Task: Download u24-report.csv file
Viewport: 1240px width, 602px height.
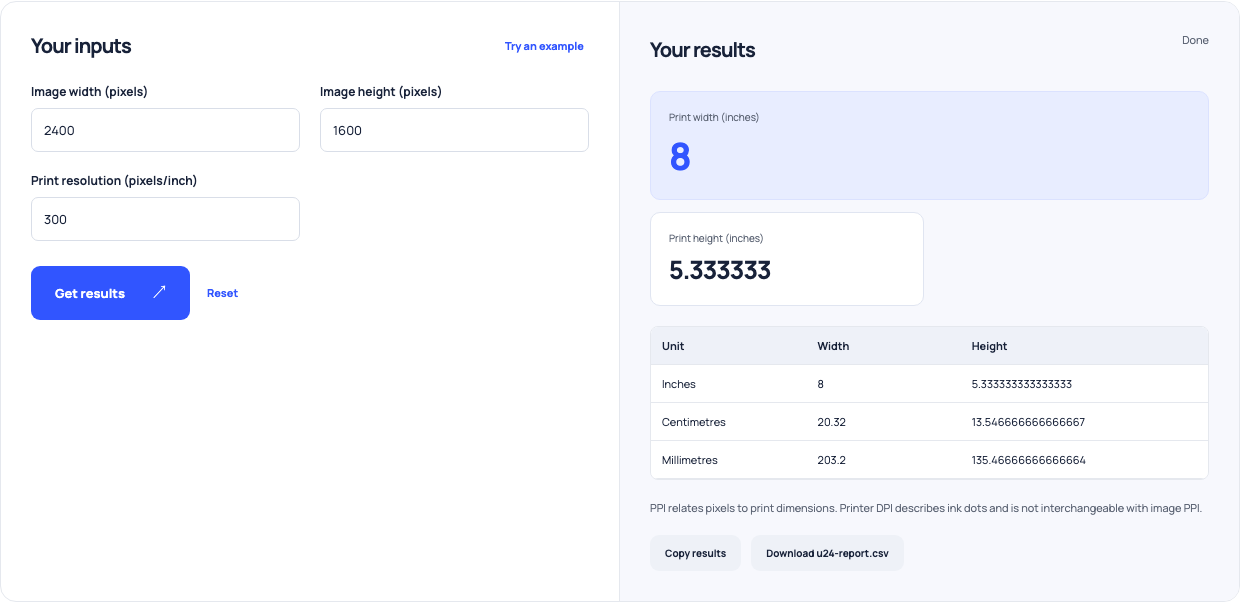Action: 827,553
